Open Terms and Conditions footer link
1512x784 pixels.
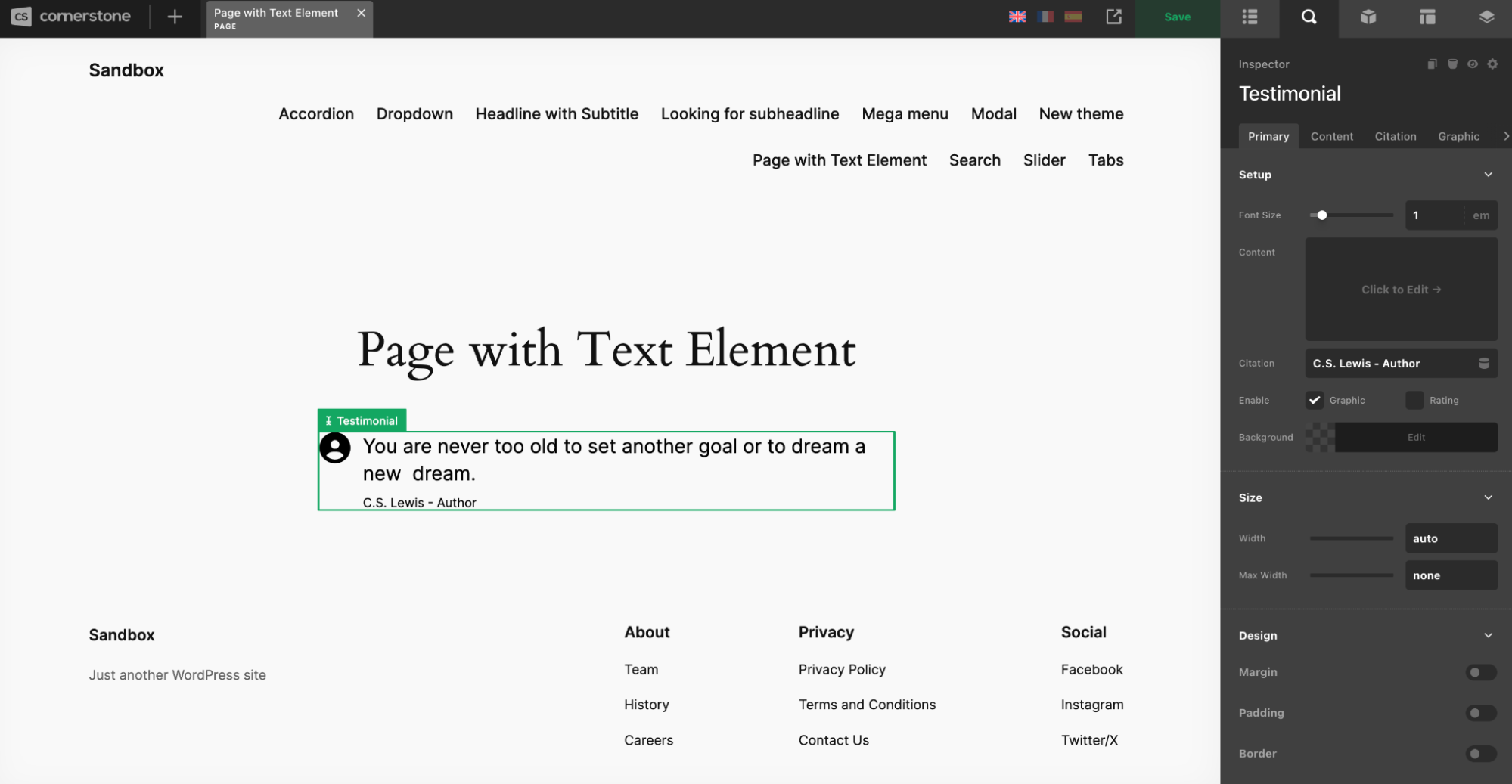coord(867,705)
